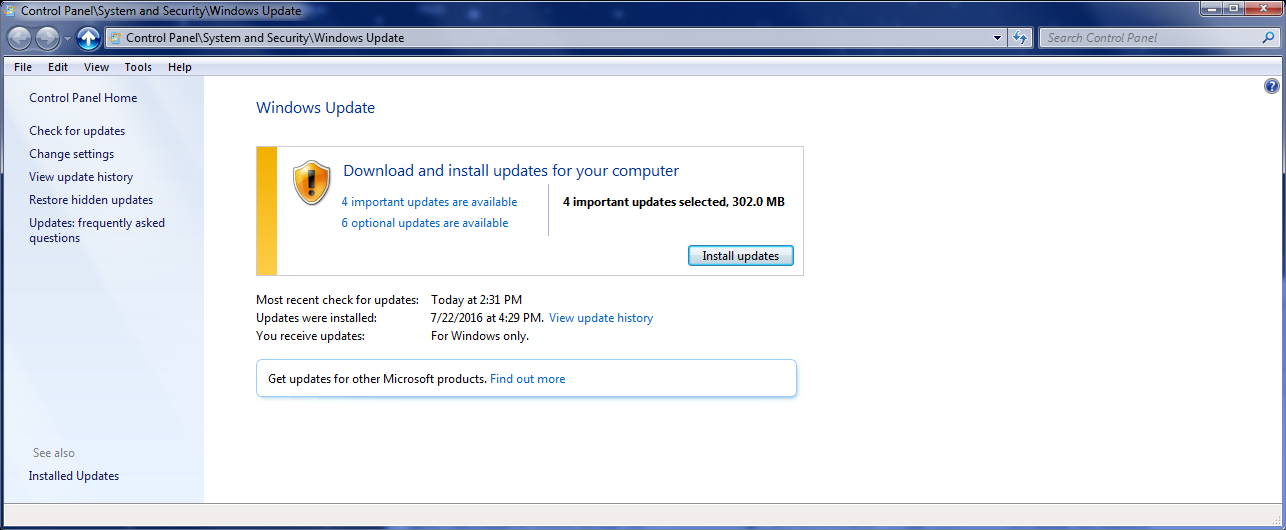The image size is (1286, 530).
Task: Focus the Search Control Panel field
Action: (1150, 38)
